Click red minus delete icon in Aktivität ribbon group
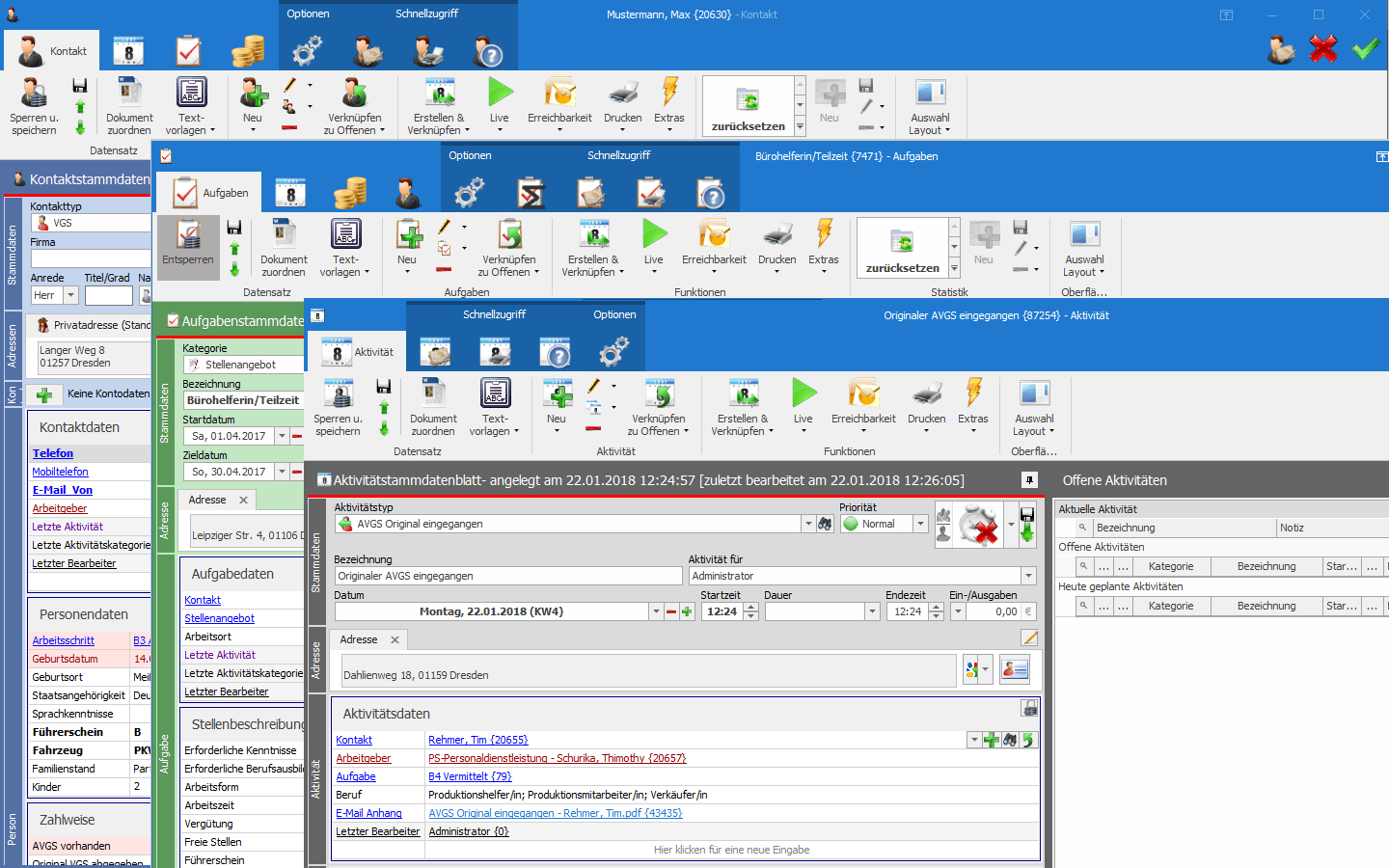The width and height of the screenshot is (1389, 868). (593, 428)
